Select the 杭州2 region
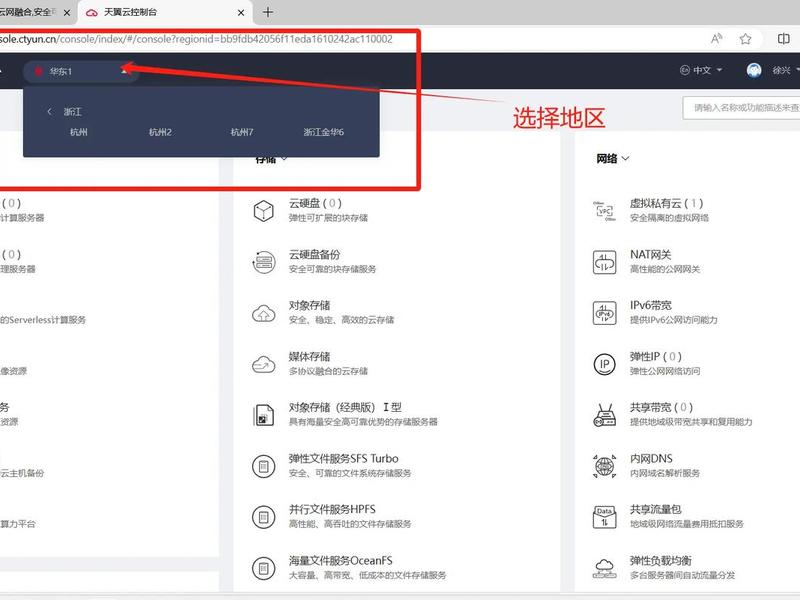The width and height of the screenshot is (800, 600). coord(160,132)
